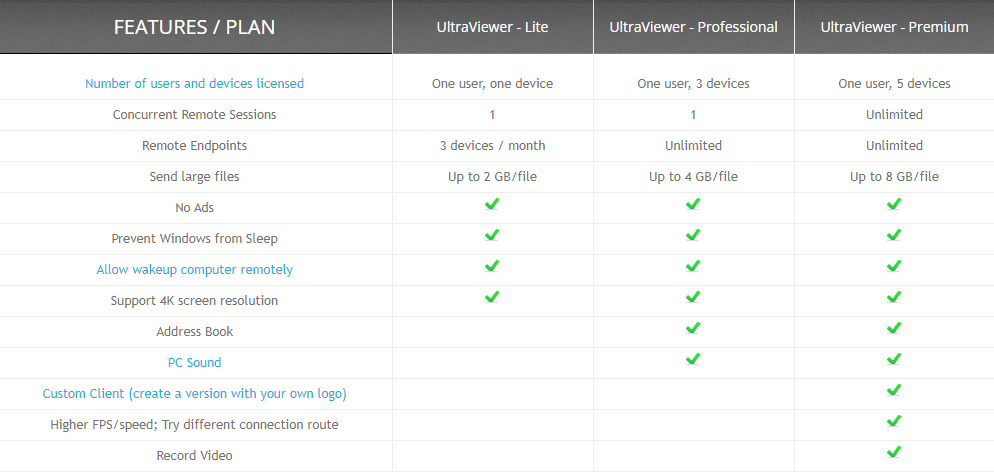Click Allow wakeup checkmark under Professional

693,267
